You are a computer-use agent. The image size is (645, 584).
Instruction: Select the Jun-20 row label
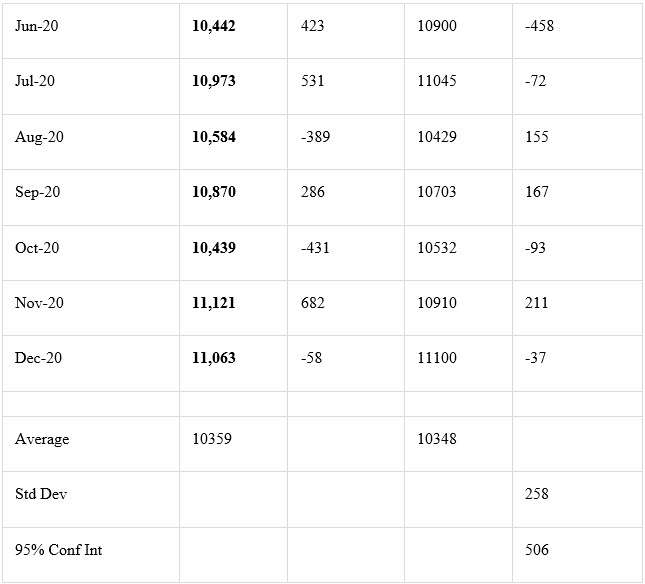[x=37, y=26]
